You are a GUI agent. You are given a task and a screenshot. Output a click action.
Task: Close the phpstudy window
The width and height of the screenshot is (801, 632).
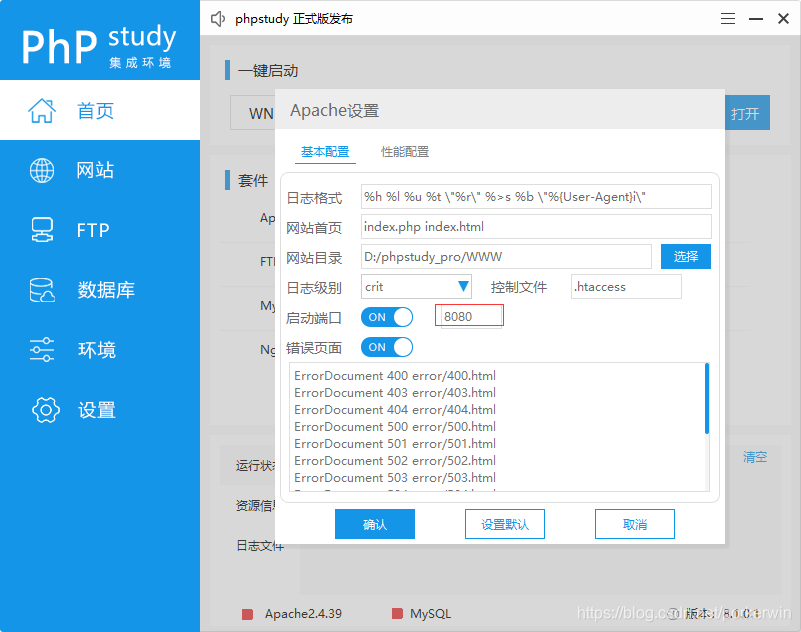tap(783, 19)
